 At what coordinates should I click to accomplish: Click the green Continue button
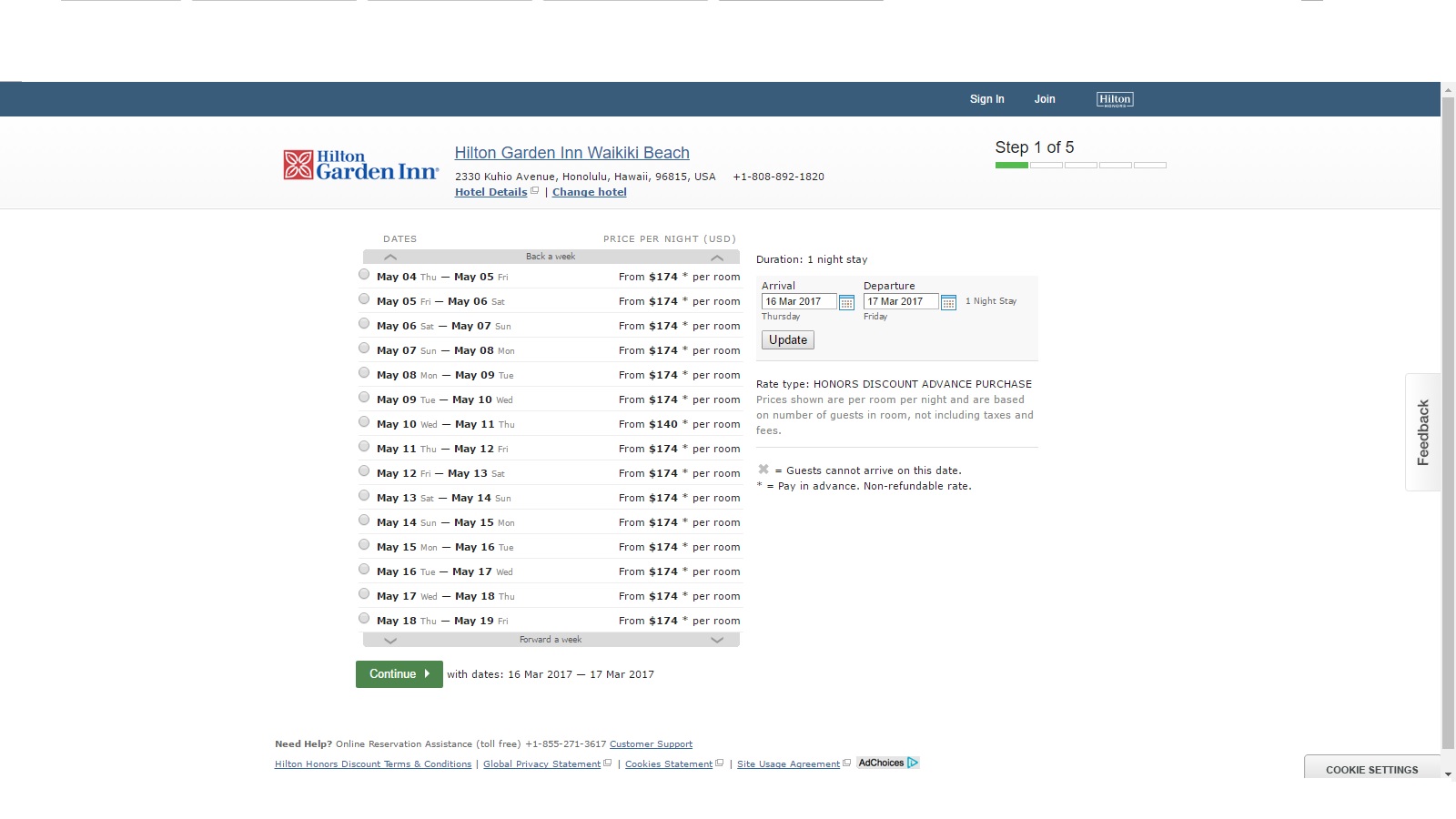click(x=399, y=674)
